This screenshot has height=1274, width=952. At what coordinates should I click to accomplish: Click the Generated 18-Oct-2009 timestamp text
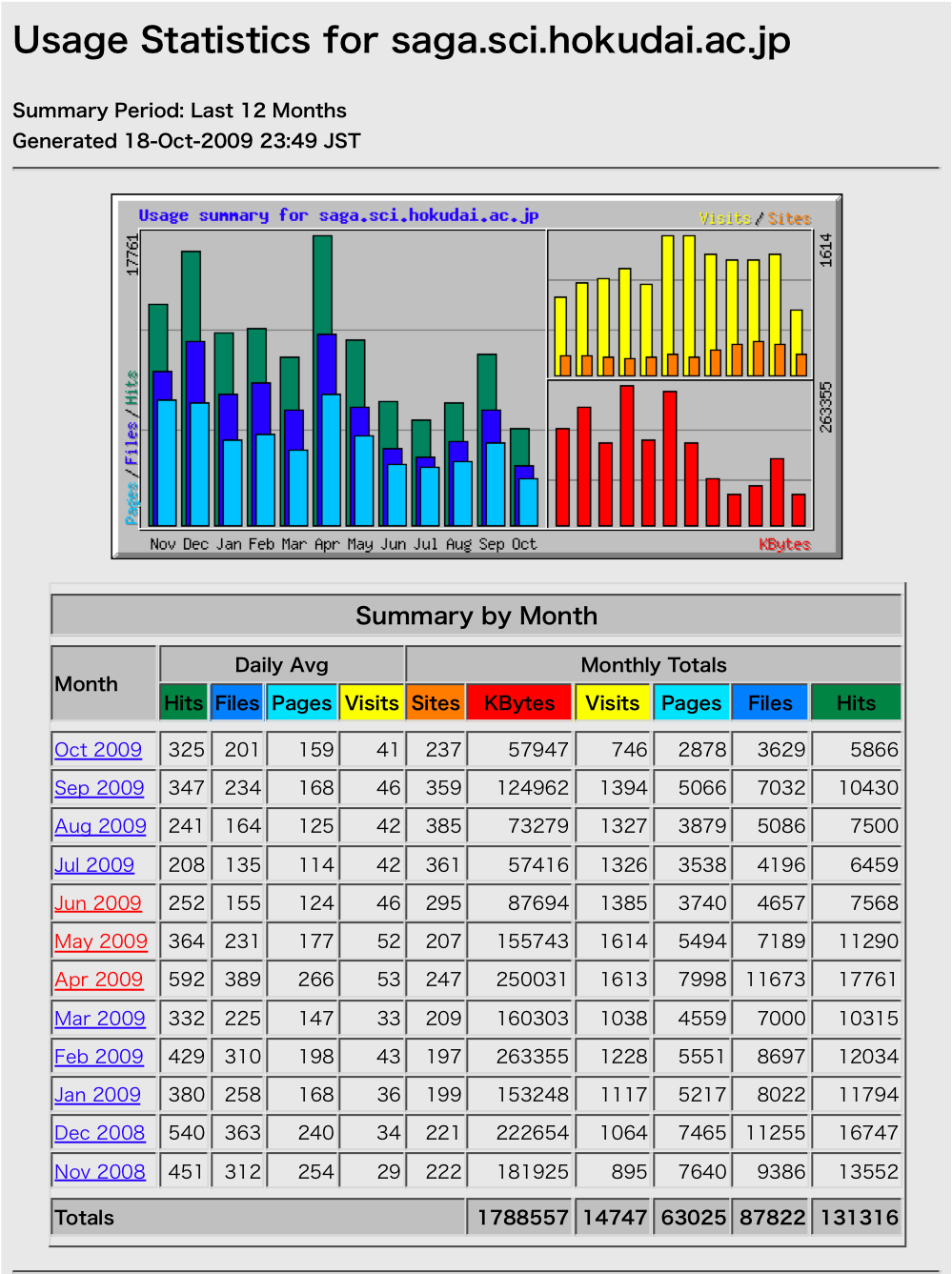click(187, 141)
